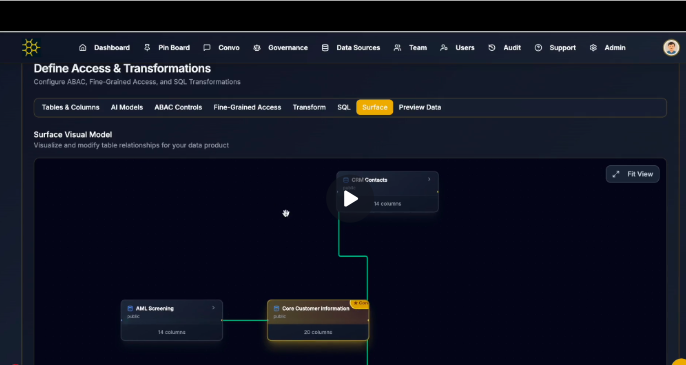The height and width of the screenshot is (365, 686).
Task: Switch to the AI Models tab
Action: (x=127, y=107)
